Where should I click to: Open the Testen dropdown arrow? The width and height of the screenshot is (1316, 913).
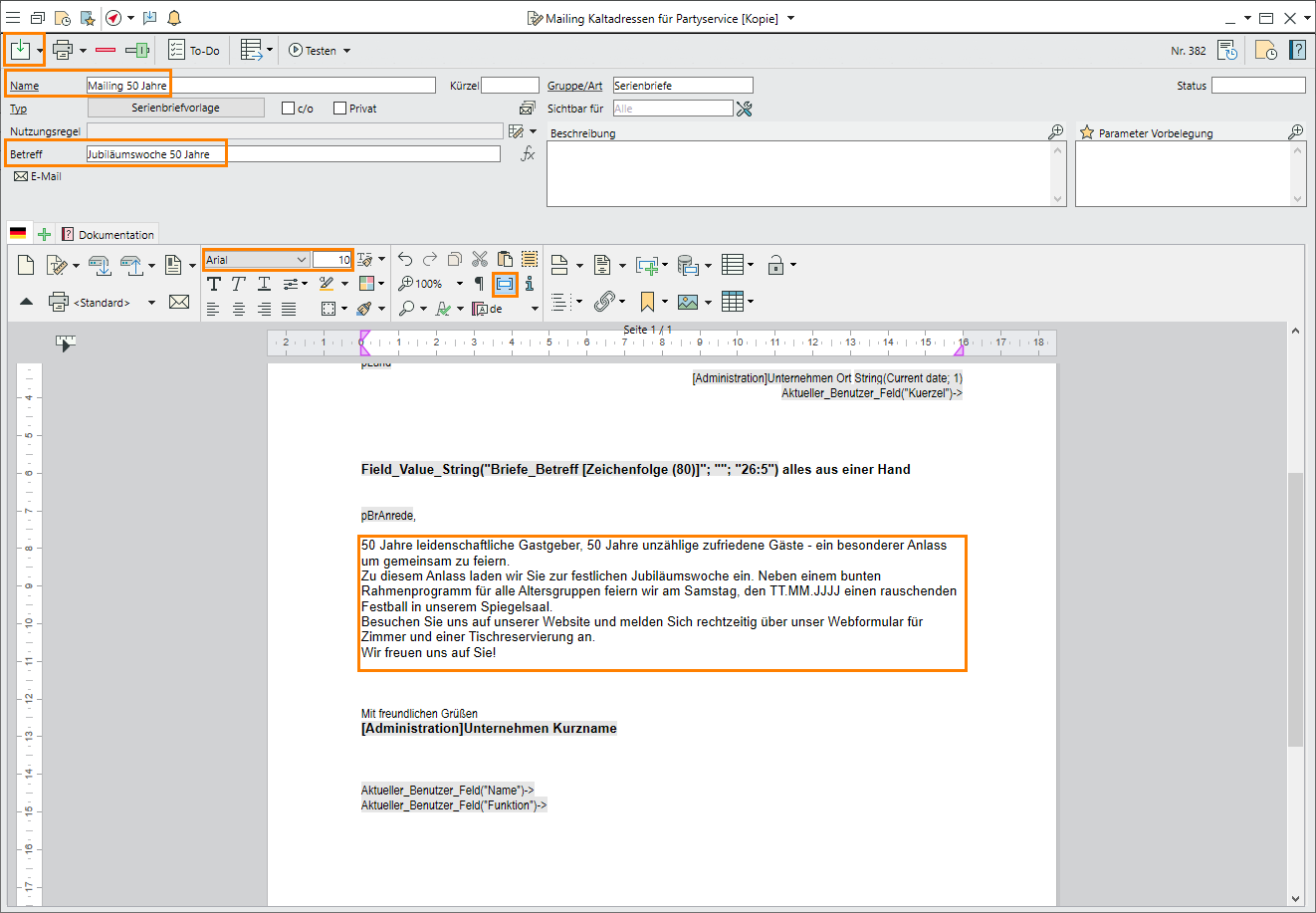click(x=346, y=51)
